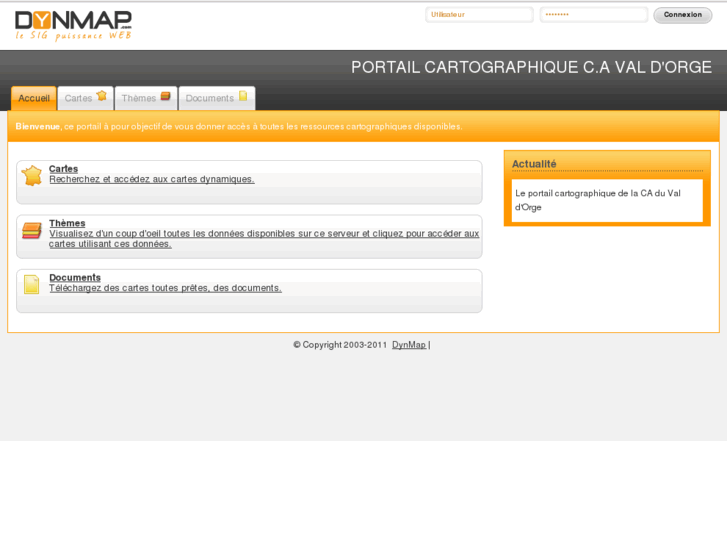Click the DynMap logo in header
This screenshot has height=545, width=727.
(x=73, y=26)
